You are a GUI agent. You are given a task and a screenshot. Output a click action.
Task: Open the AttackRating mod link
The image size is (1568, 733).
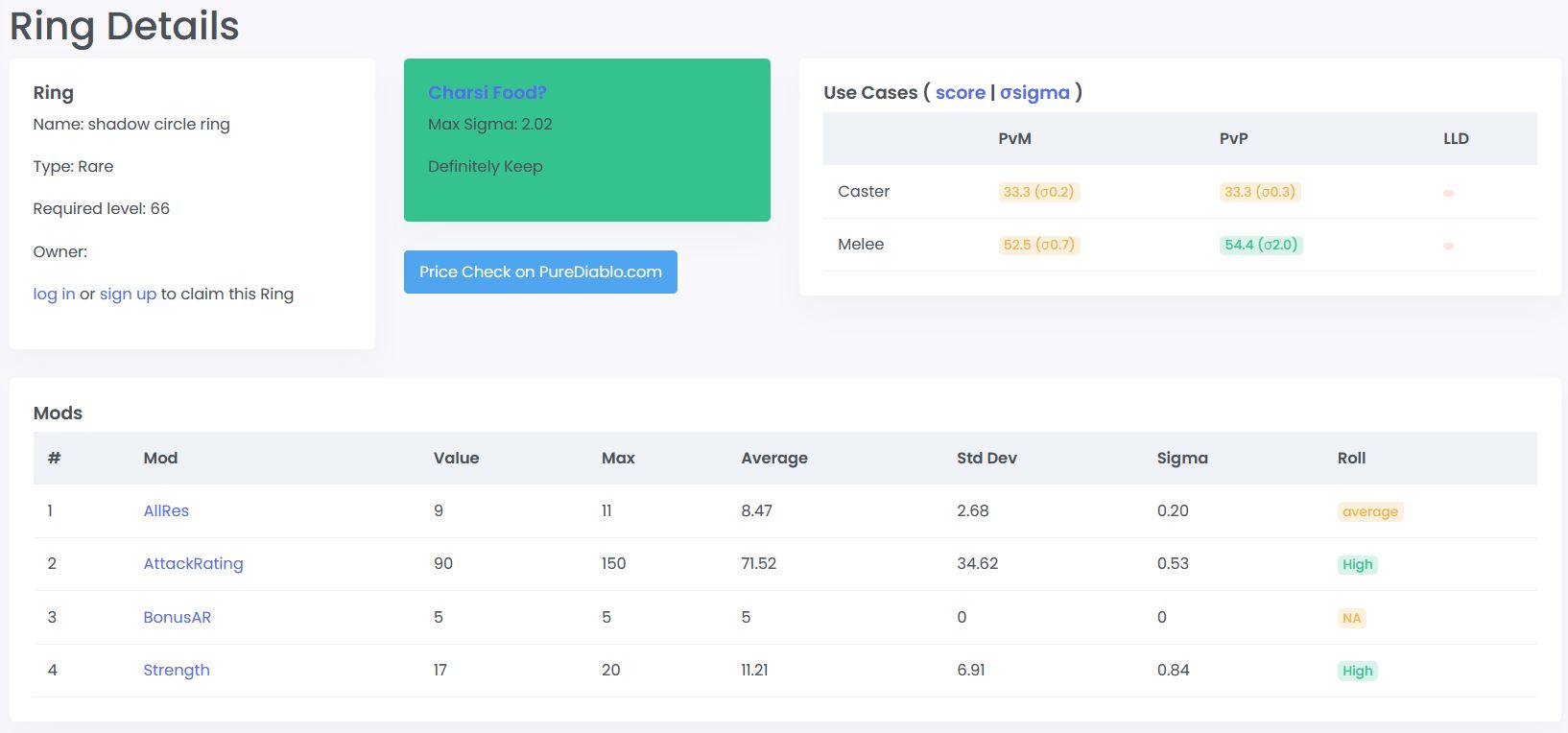[x=193, y=563]
